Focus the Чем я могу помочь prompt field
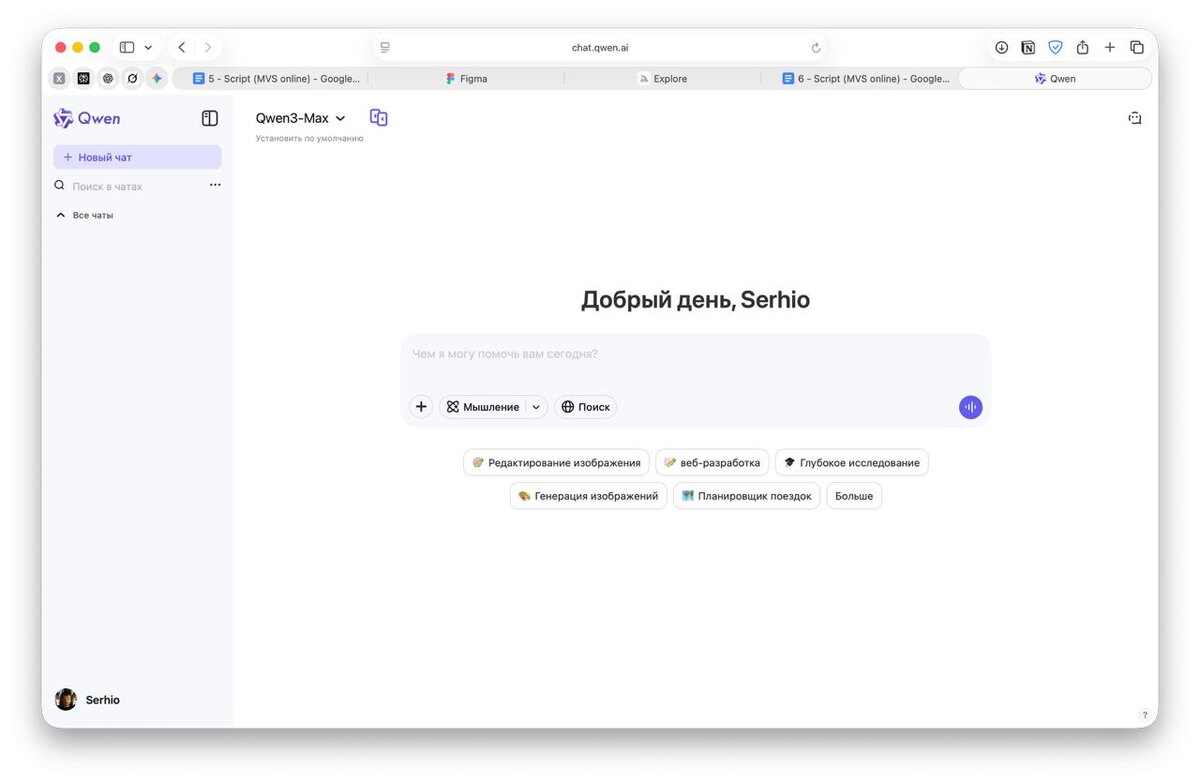 (695, 354)
